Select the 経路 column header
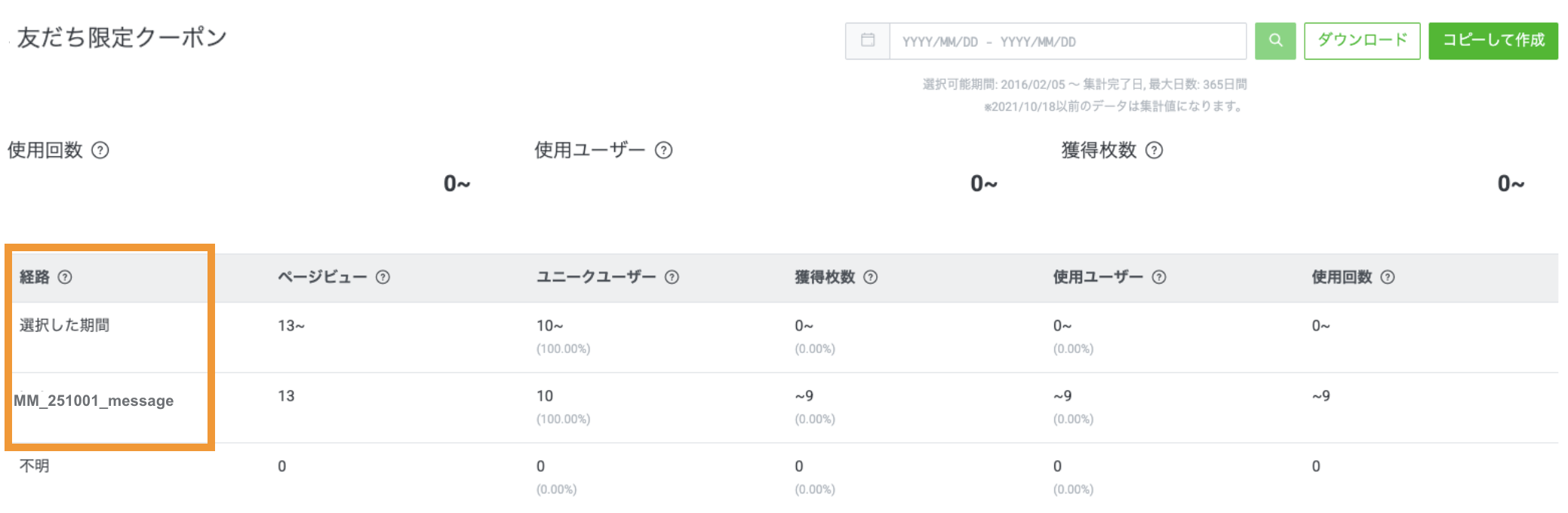This screenshot has width=1568, height=513. (x=34, y=277)
